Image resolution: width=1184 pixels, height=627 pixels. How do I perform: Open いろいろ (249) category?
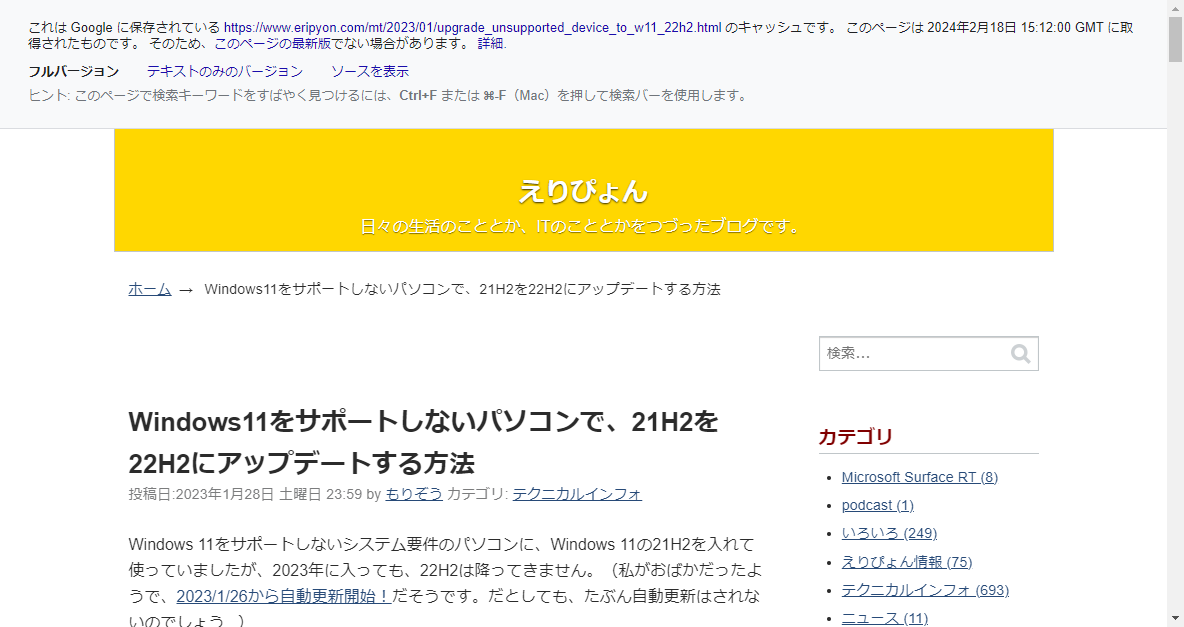click(x=890, y=533)
